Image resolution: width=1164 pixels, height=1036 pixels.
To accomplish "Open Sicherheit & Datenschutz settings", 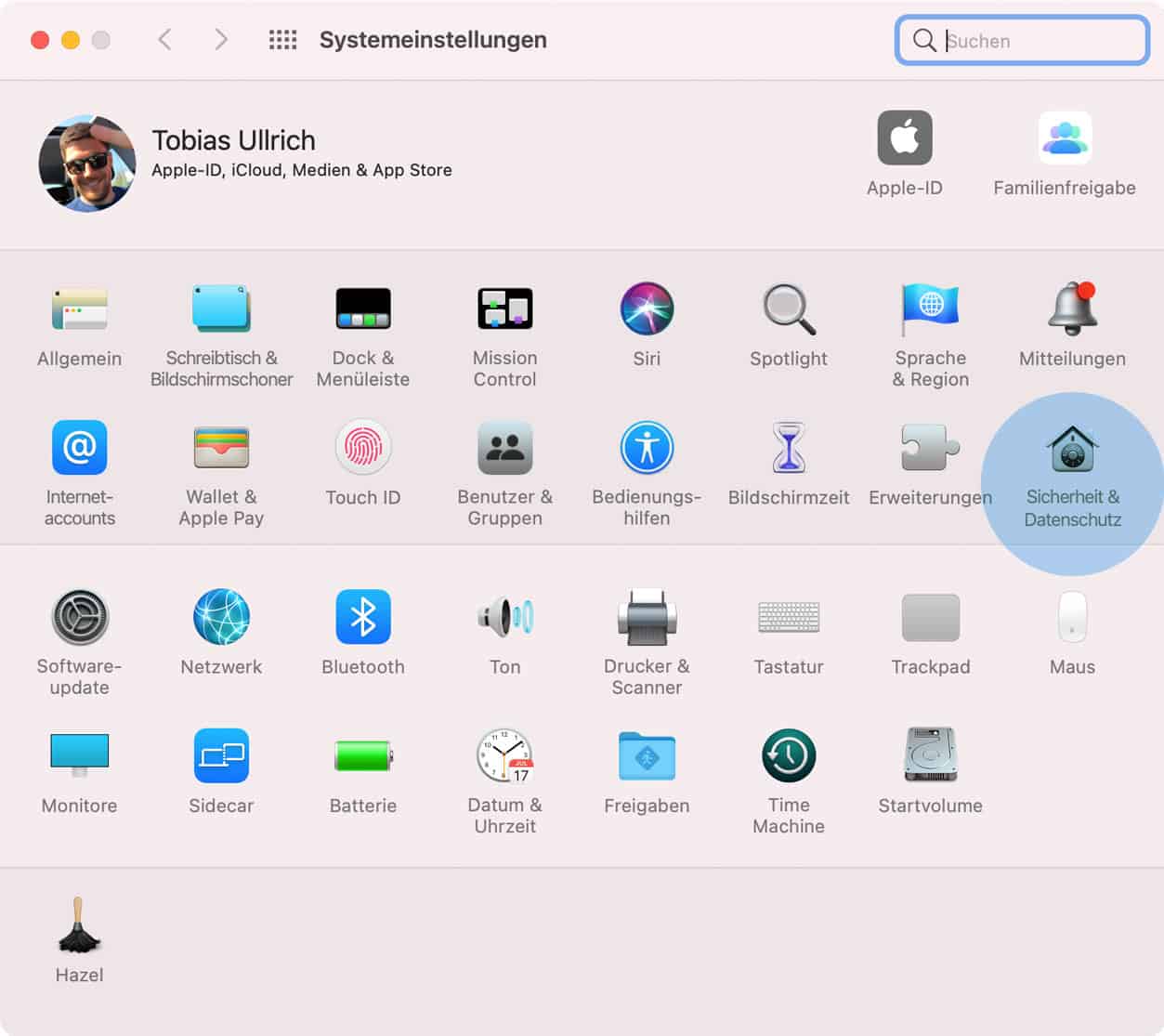I will tap(1073, 450).
